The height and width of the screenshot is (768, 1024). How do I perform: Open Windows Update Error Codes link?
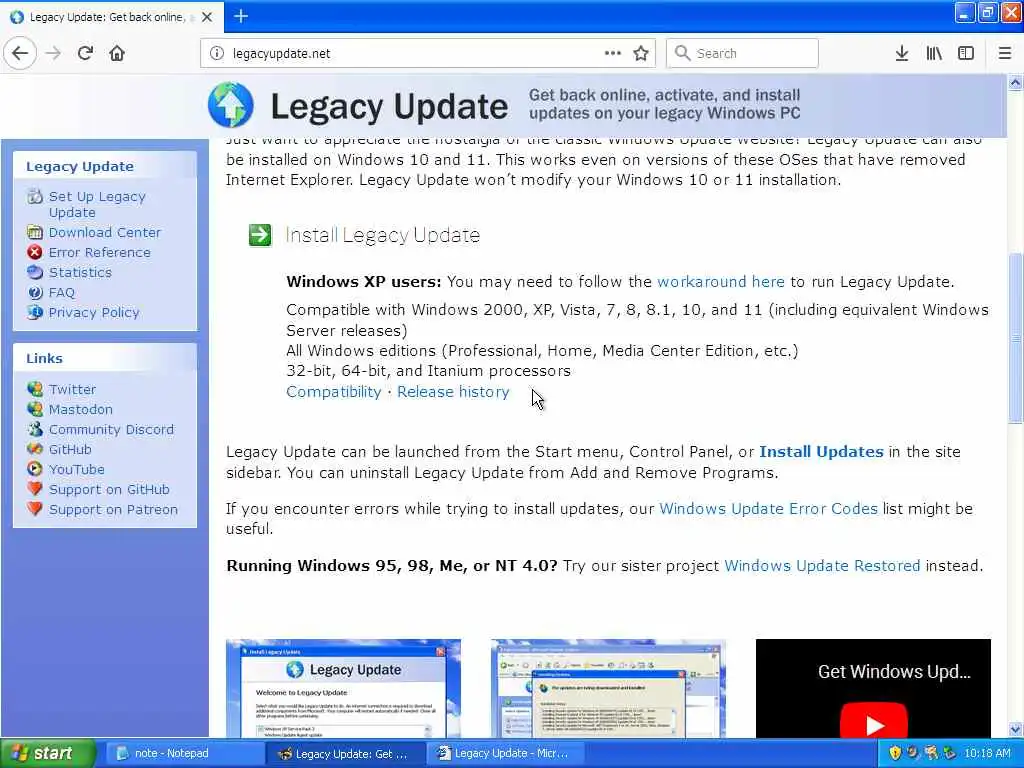pyautogui.click(x=768, y=509)
